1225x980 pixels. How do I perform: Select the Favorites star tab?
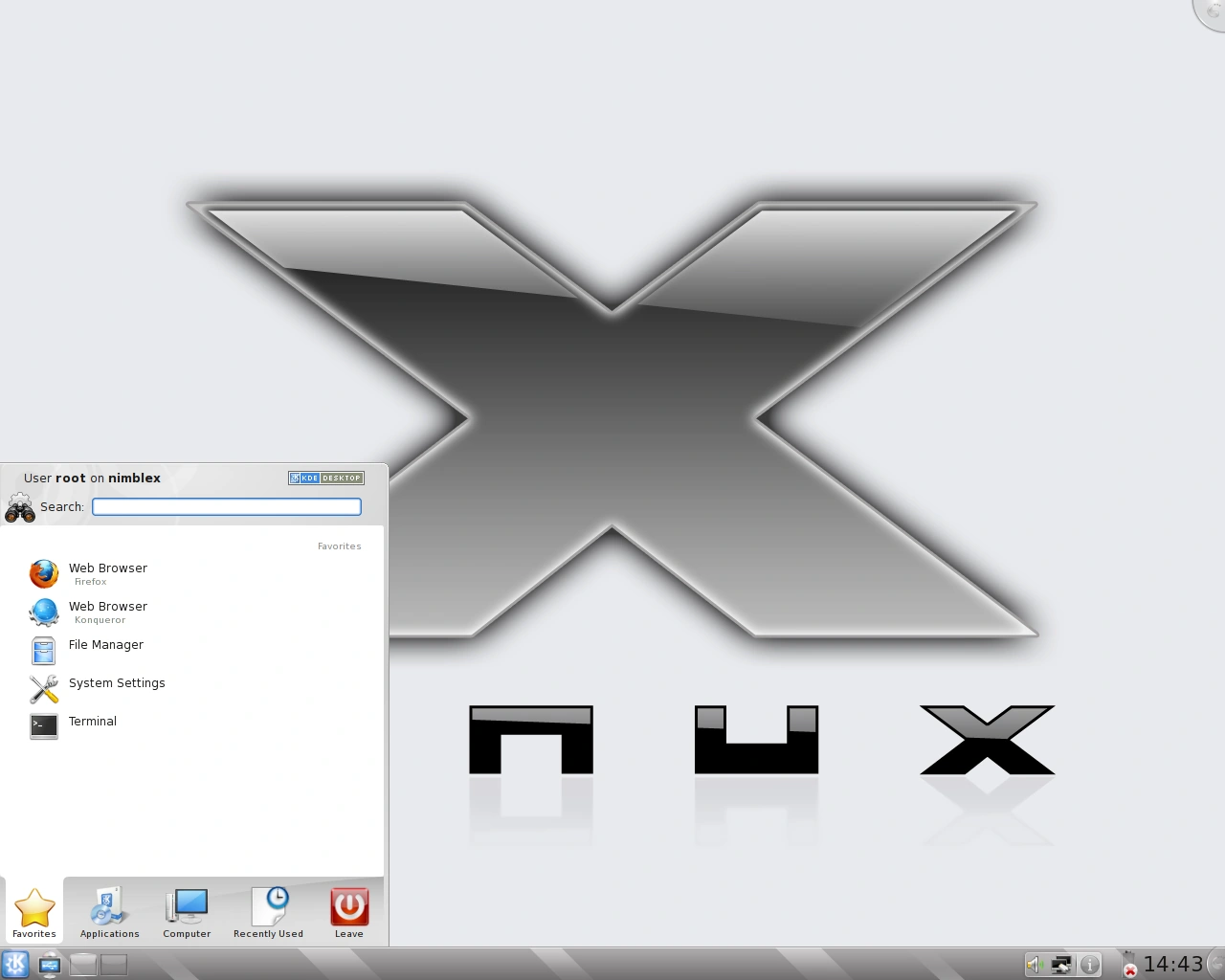[33, 911]
